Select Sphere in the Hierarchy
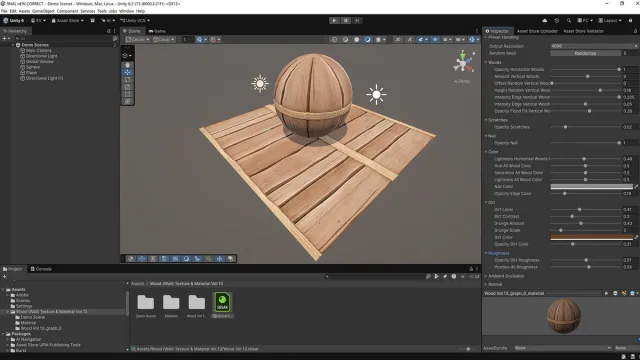The image size is (640, 360). (x=33, y=67)
